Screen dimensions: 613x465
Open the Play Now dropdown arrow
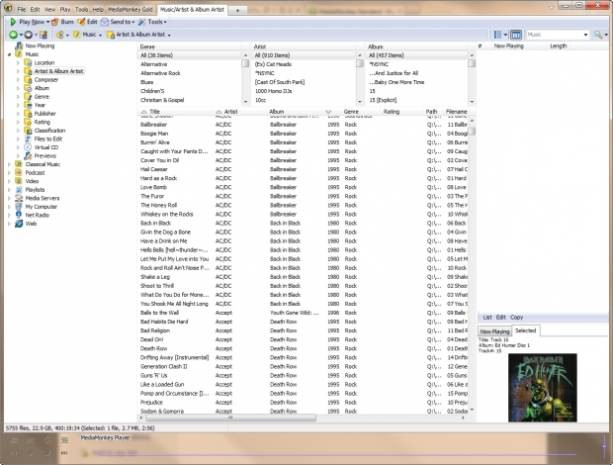point(48,22)
